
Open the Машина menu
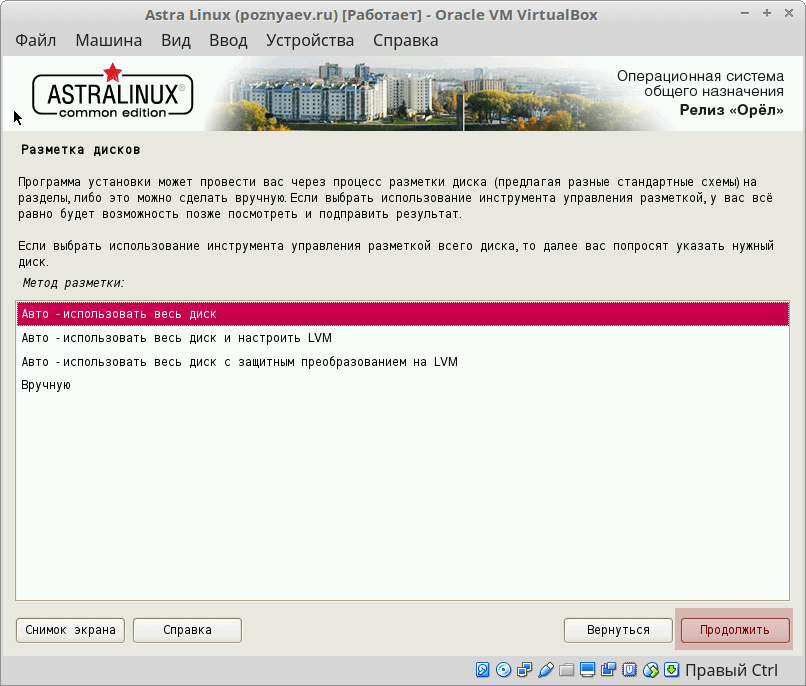pyautogui.click(x=108, y=40)
